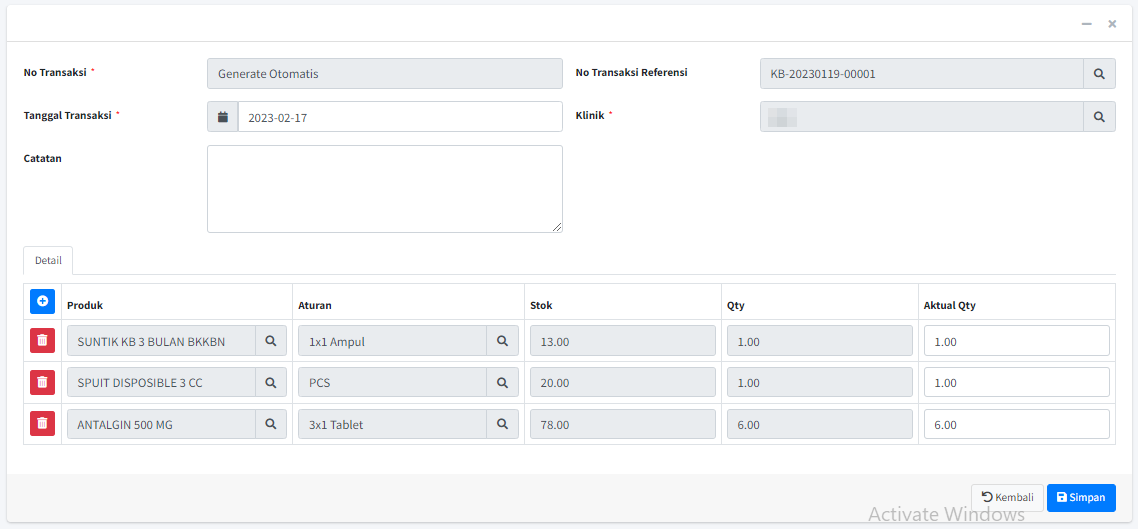The image size is (1138, 529).
Task: Open Aturan lookup for PCS row
Action: pos(502,382)
